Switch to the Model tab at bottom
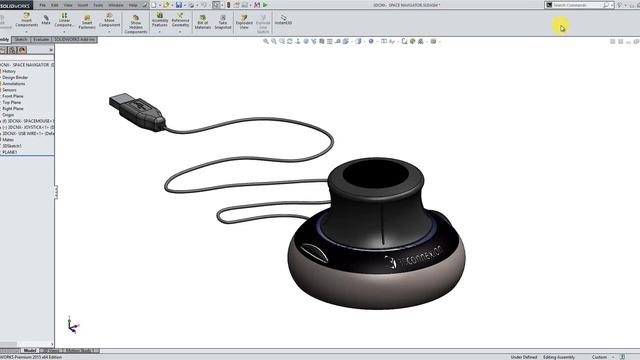 coord(29,351)
